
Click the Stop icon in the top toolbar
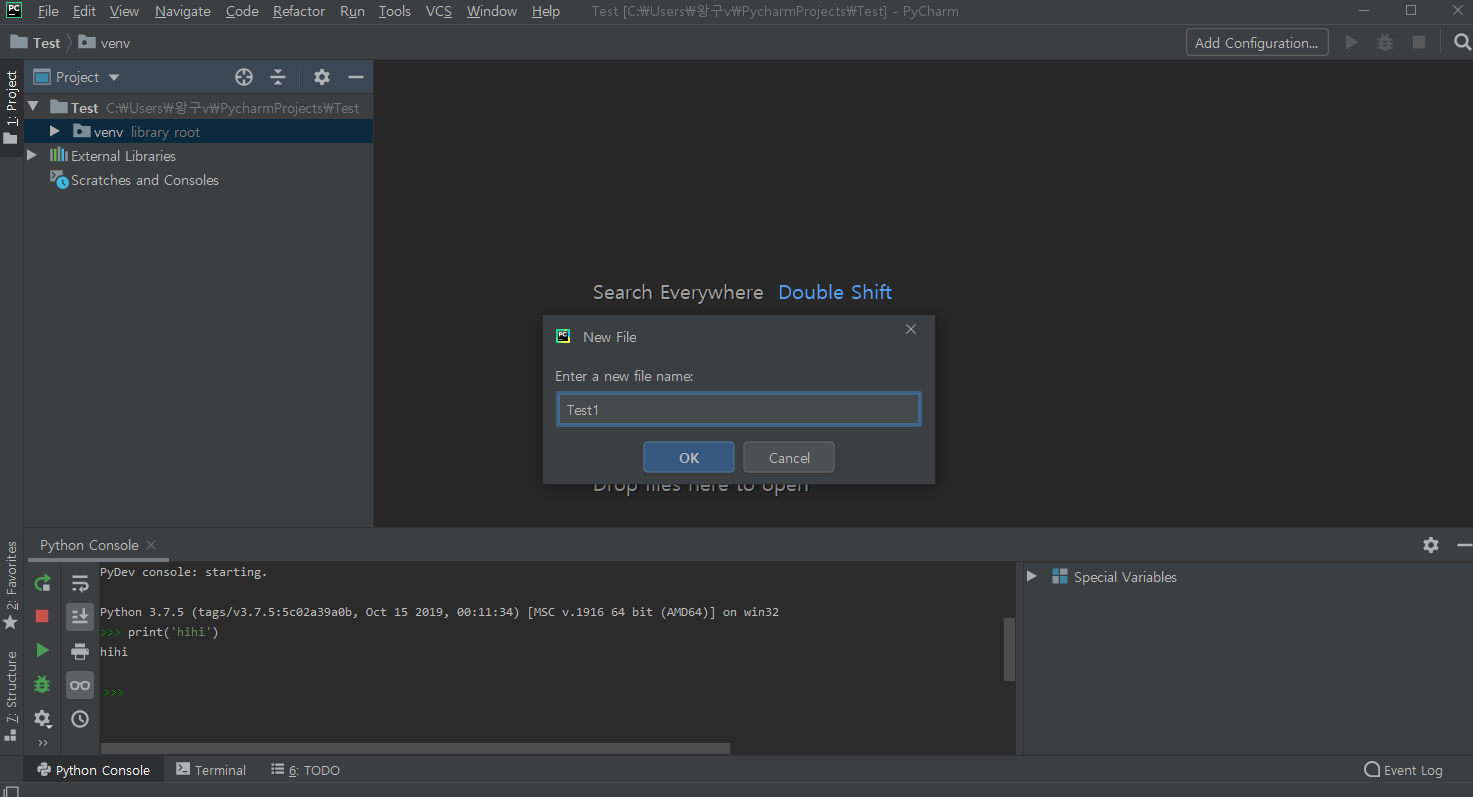[1418, 42]
